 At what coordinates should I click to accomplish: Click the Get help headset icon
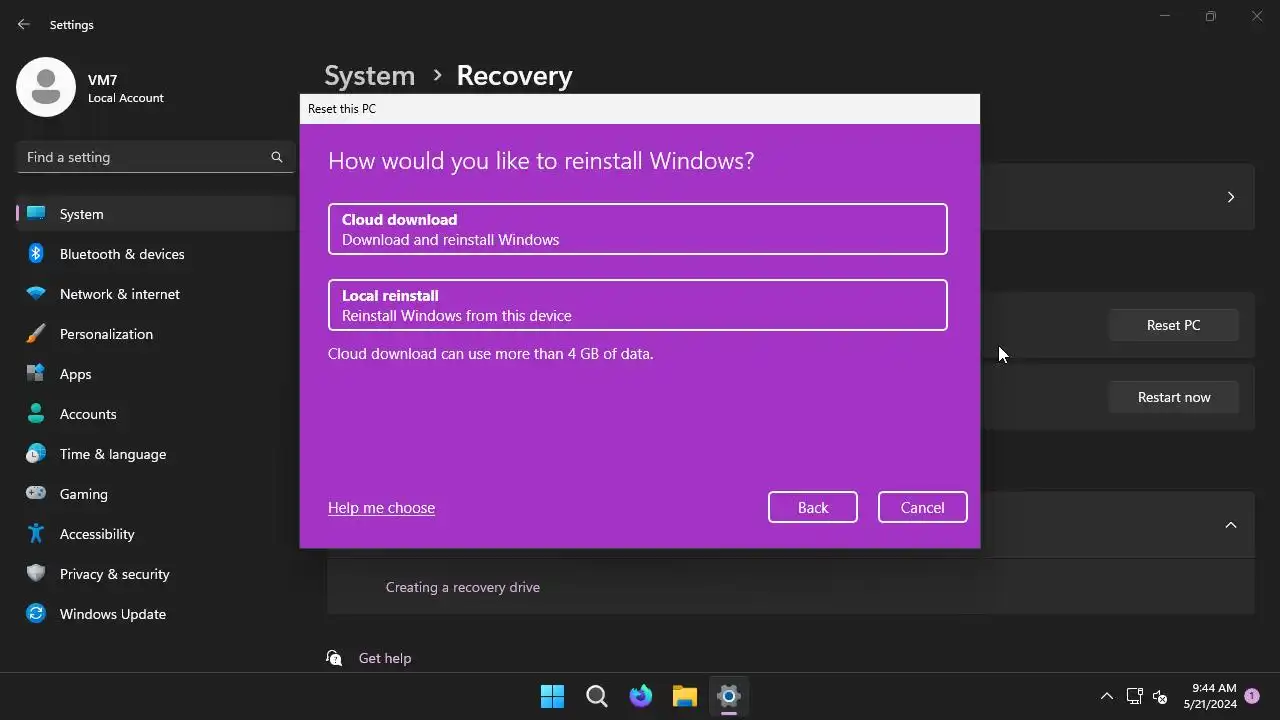[334, 657]
